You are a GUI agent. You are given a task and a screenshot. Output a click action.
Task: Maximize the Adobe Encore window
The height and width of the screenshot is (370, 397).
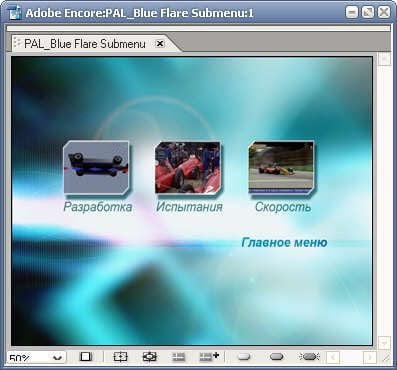coord(368,13)
